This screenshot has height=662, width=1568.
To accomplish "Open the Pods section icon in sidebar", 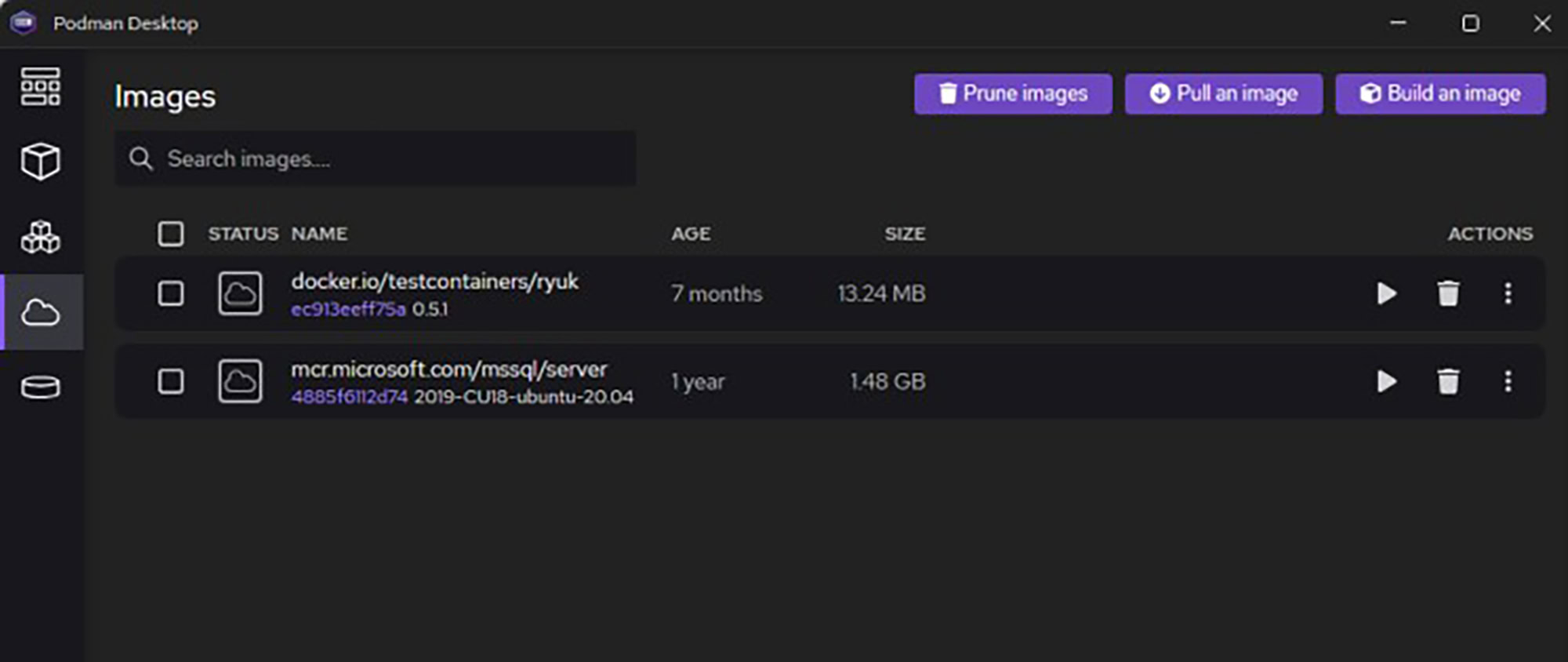I will tap(41, 237).
